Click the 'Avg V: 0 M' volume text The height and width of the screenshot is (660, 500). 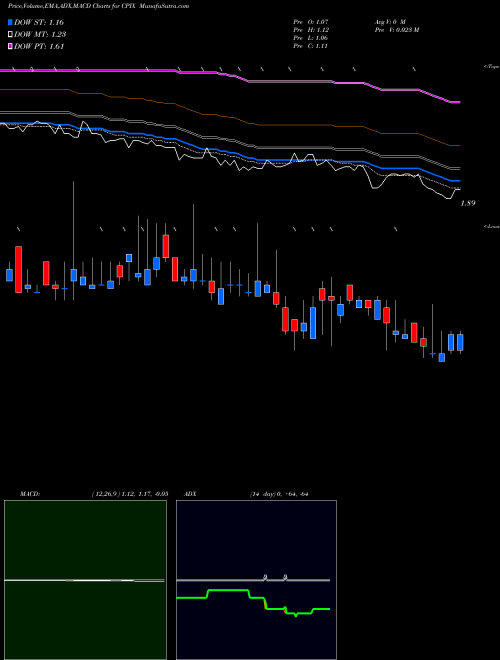point(390,22)
